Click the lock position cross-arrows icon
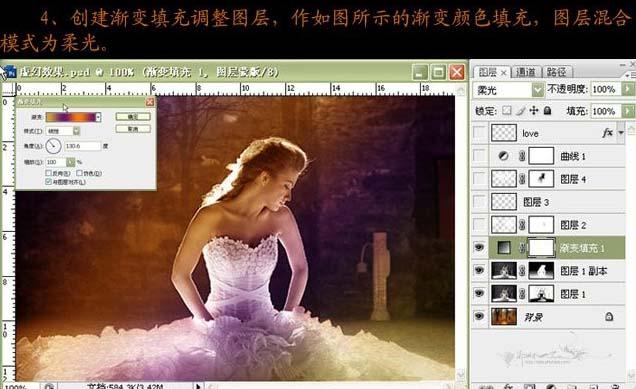 tap(534, 110)
